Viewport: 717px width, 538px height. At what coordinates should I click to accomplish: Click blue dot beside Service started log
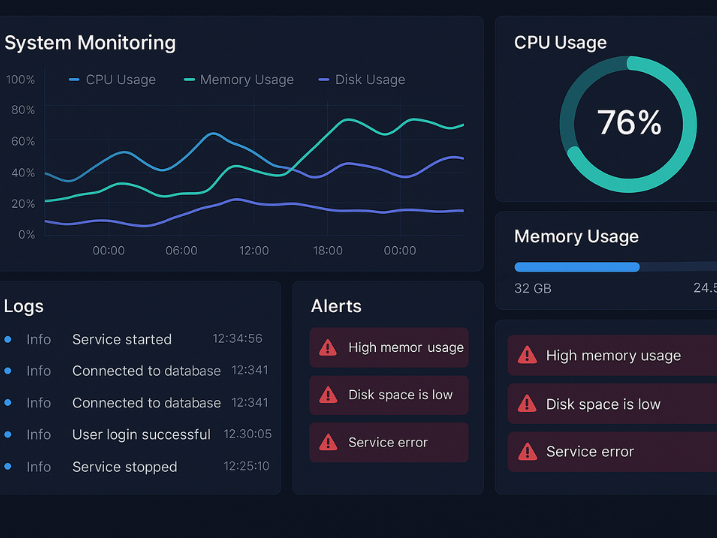[8, 339]
